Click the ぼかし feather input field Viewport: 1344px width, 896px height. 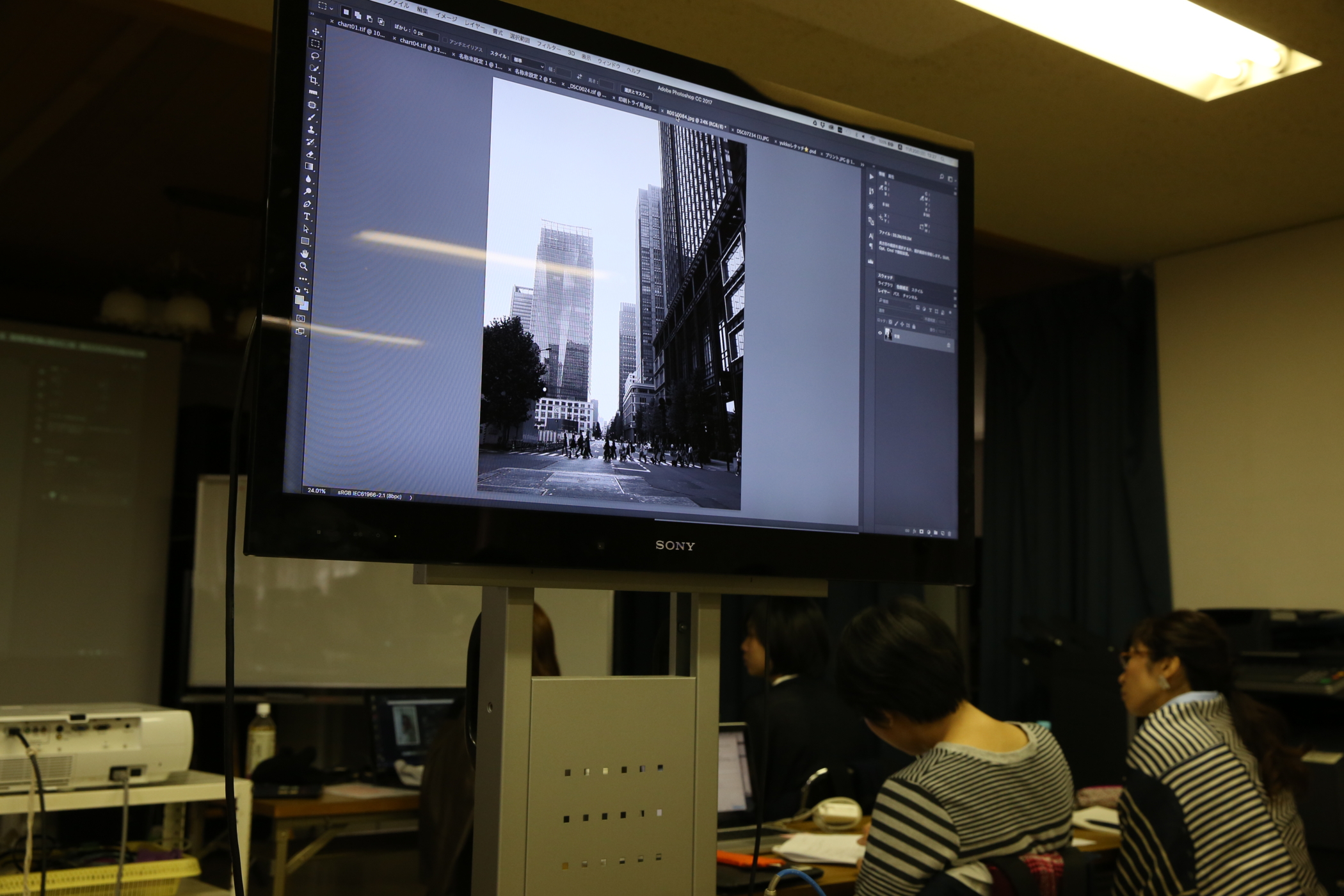426,34
